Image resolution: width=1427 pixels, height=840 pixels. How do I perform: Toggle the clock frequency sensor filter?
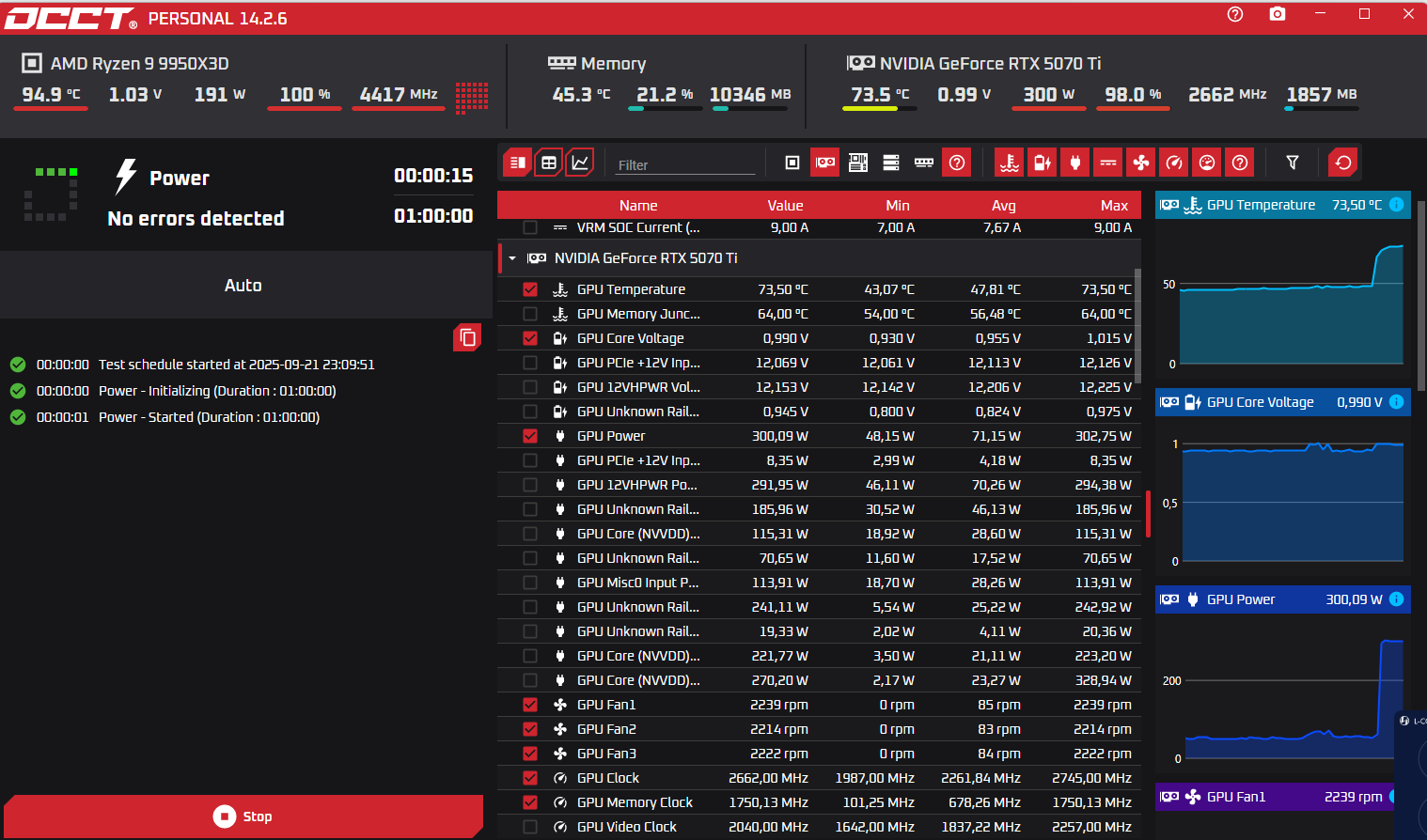tap(1174, 163)
